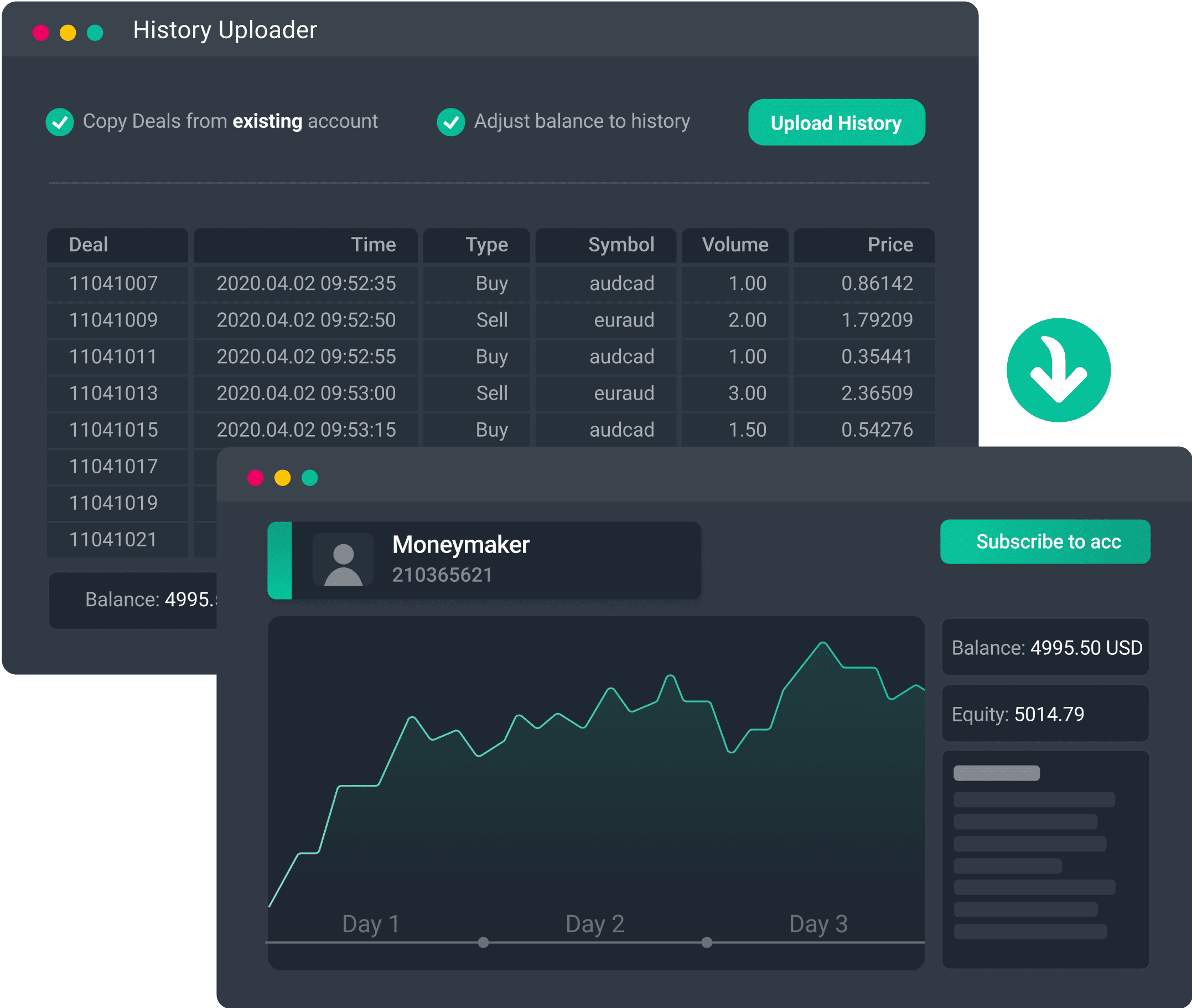Click the Day 3 chart label

[x=818, y=924]
